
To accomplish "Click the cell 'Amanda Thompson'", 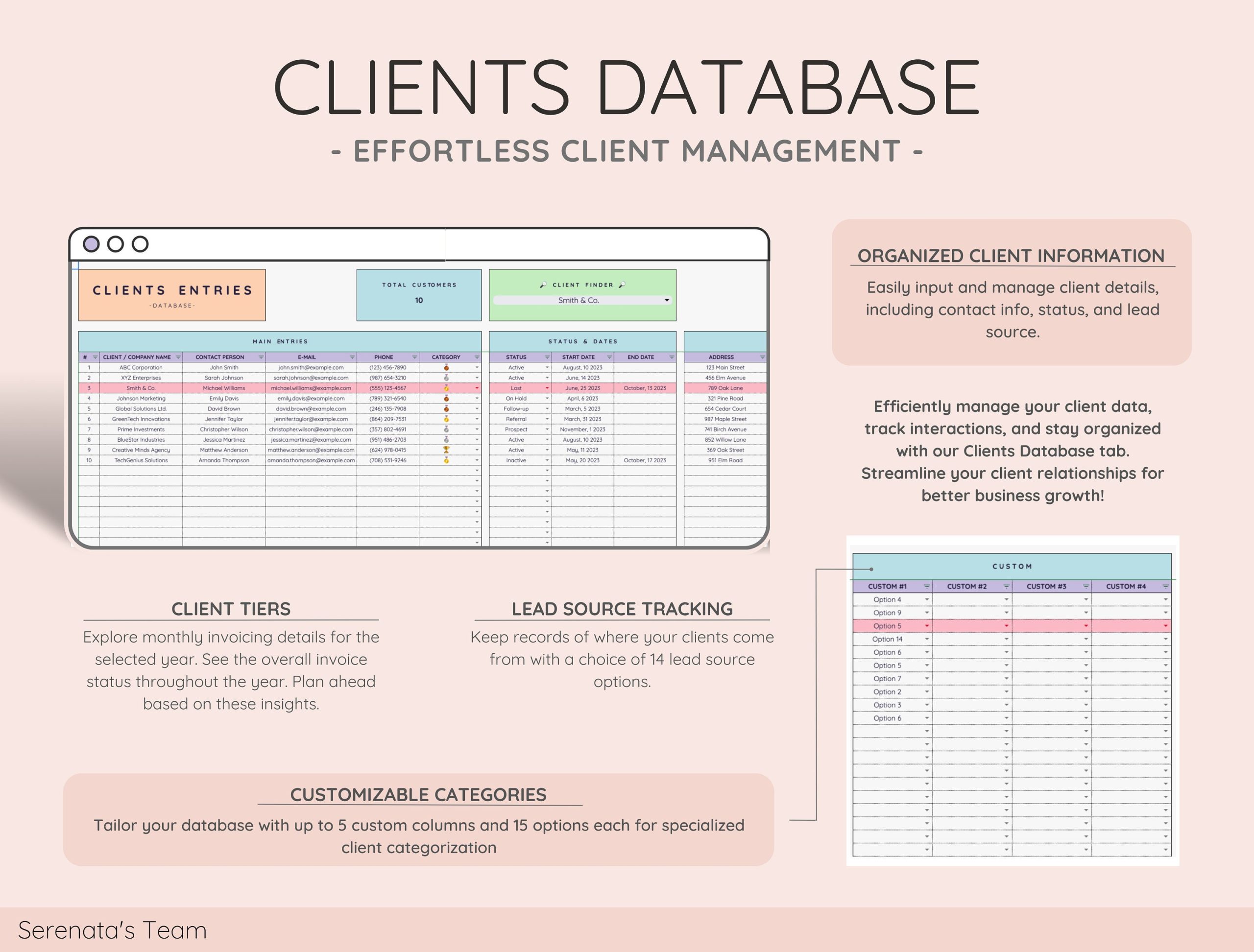I will [x=224, y=460].
